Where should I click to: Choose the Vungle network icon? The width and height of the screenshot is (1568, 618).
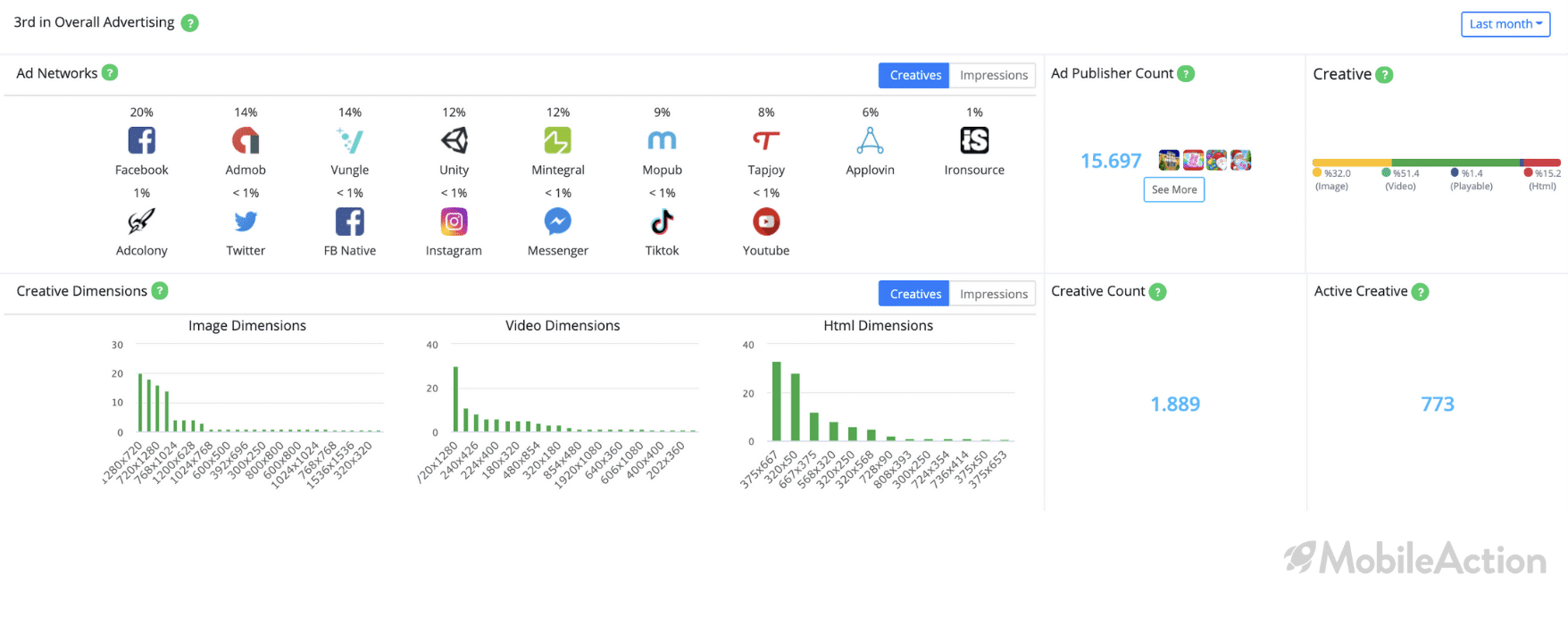tap(350, 140)
